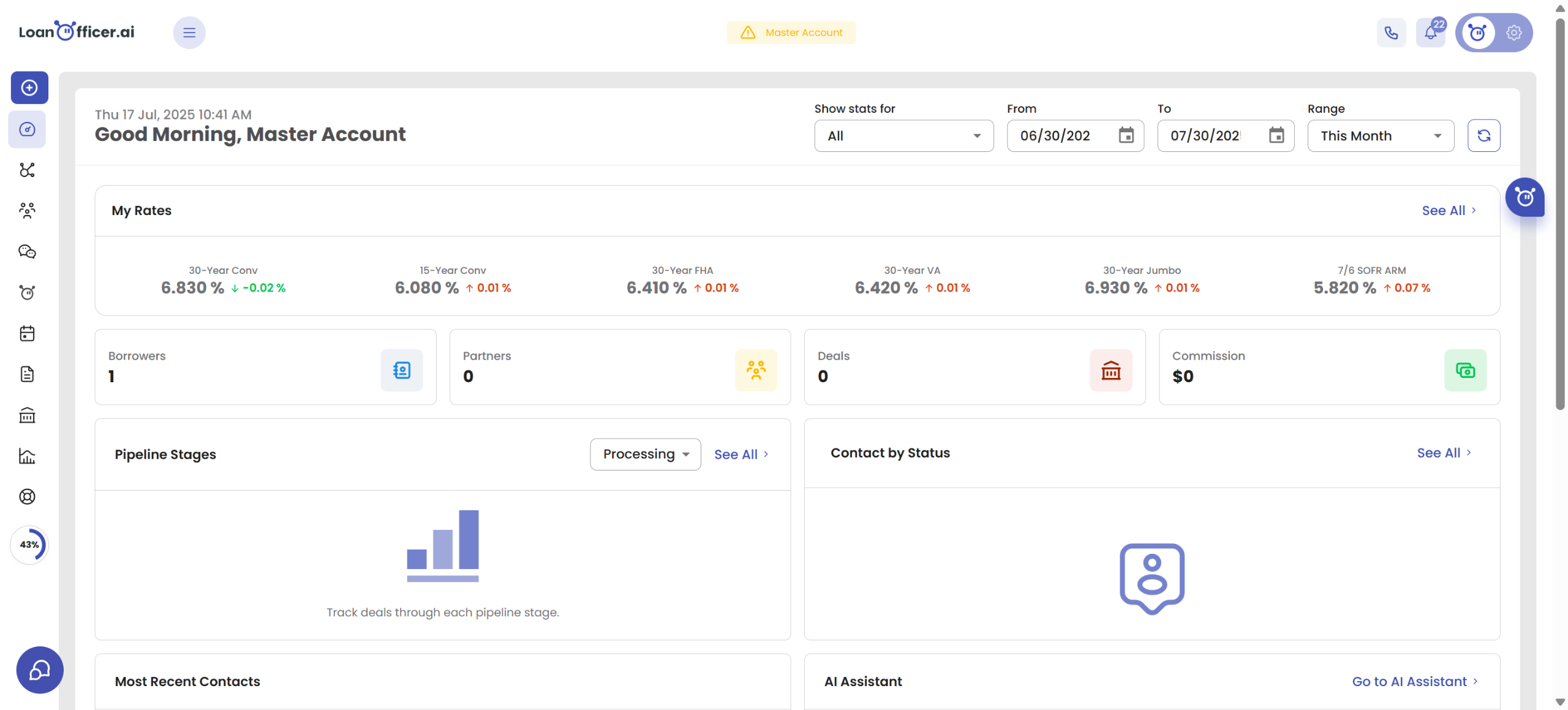Screen dimensions: 1568x710
Task: Open the phone dialer icon in header
Action: [x=1391, y=32]
